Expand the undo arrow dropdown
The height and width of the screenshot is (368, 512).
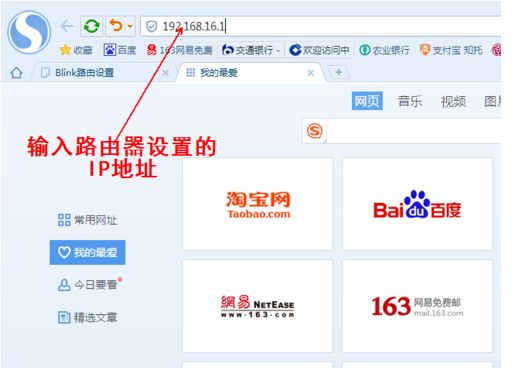130,26
